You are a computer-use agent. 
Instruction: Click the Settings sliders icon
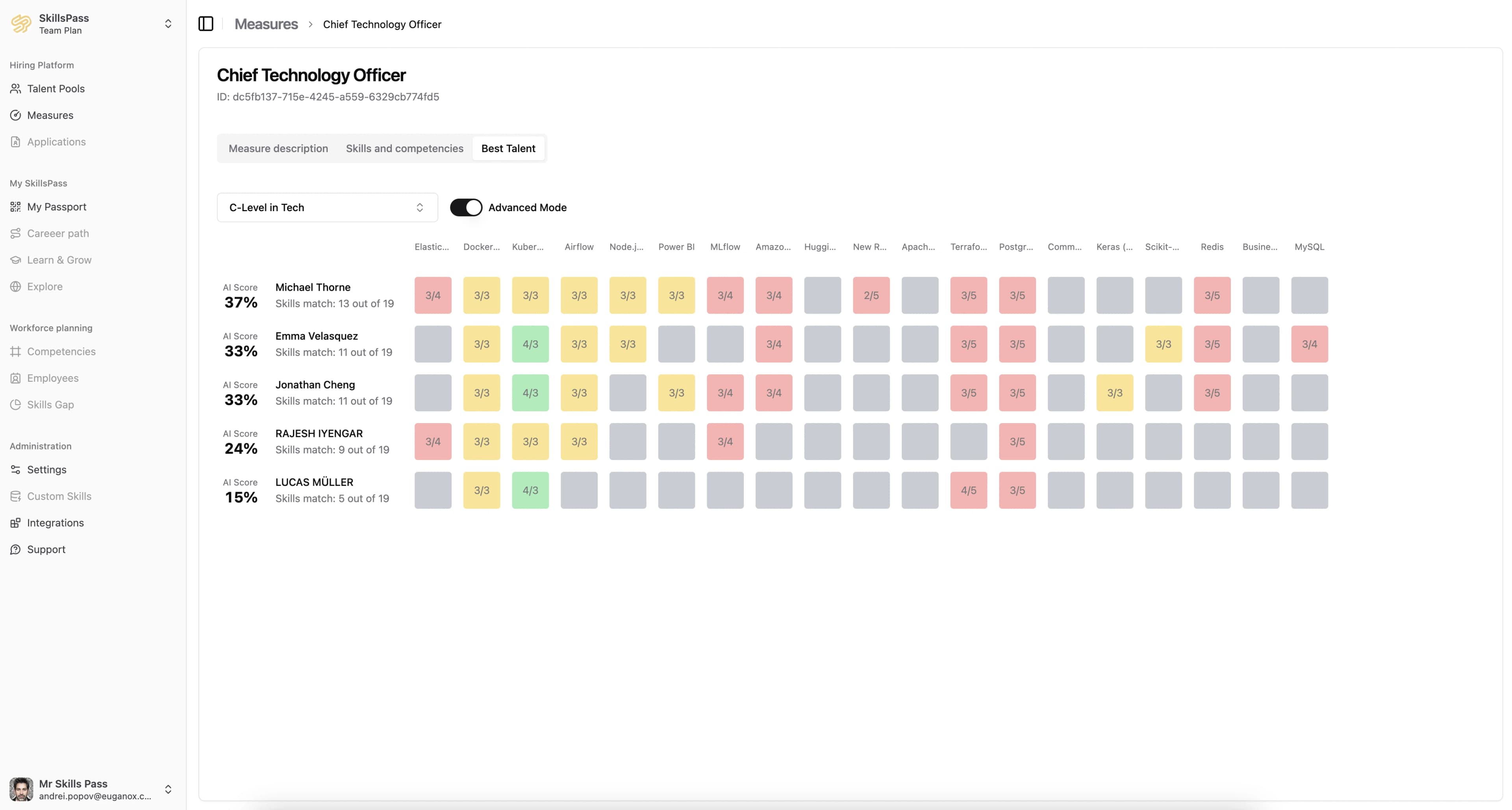[x=16, y=469]
